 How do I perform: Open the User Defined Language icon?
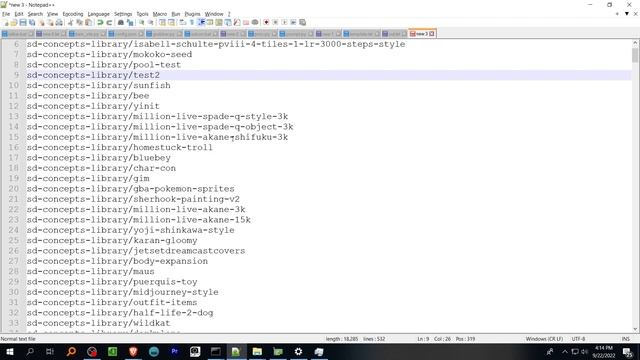pos(210,22)
